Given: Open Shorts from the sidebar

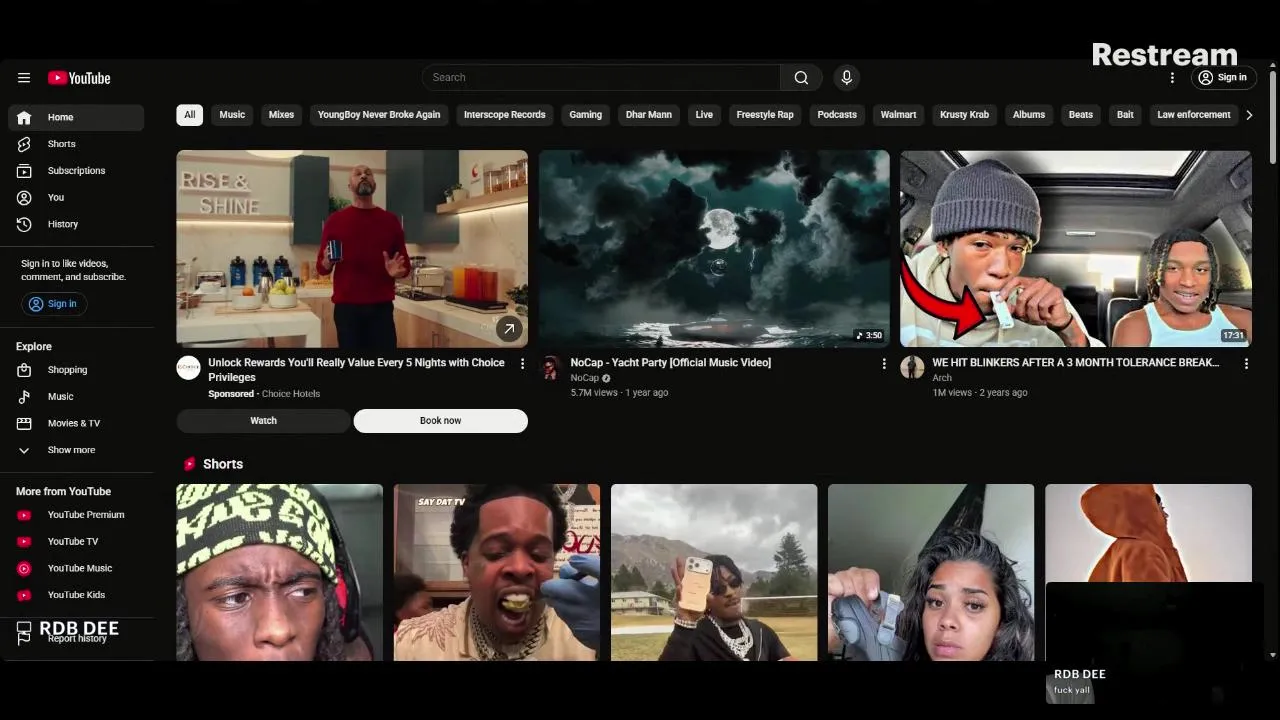Looking at the screenshot, I should pos(76,144).
